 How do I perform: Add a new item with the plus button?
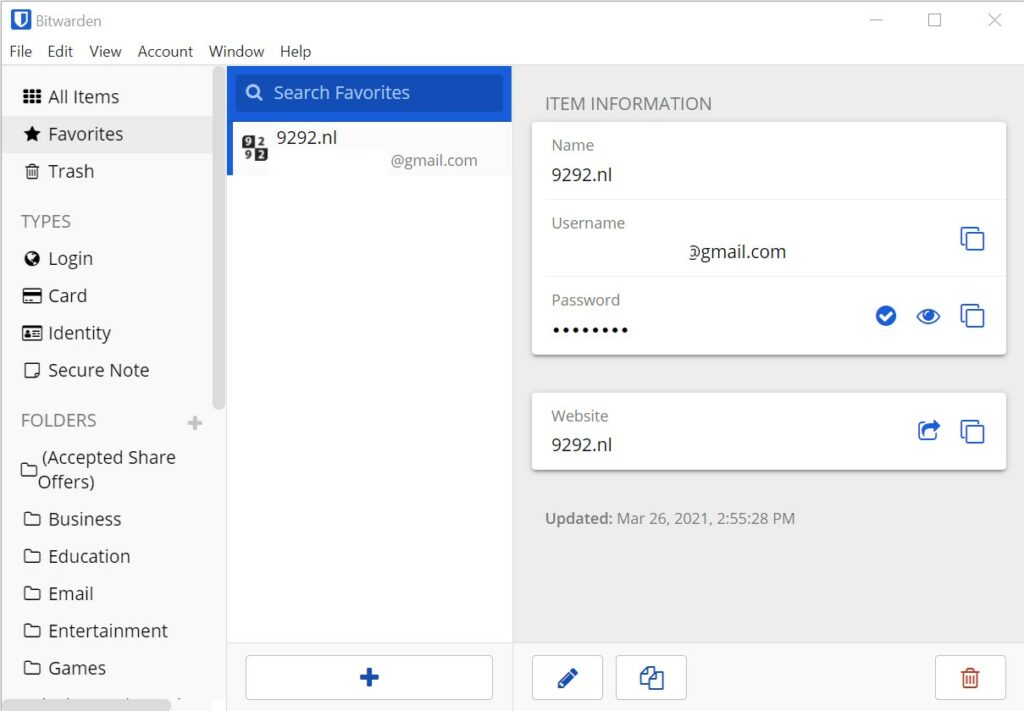tap(369, 677)
